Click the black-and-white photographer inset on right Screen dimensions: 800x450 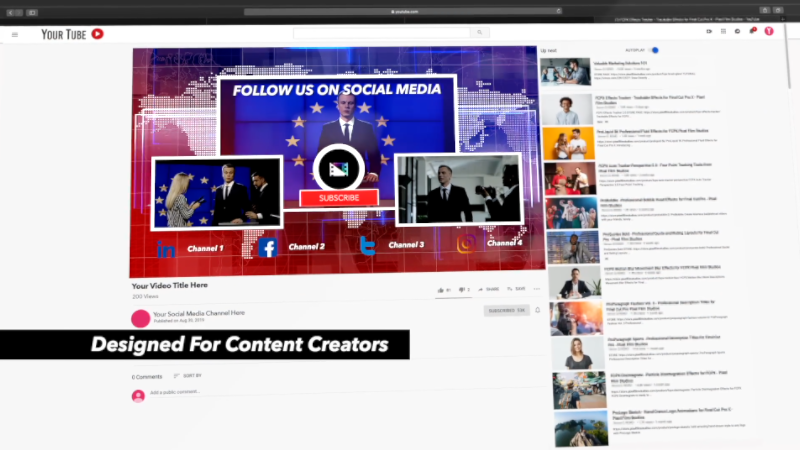[459, 189]
